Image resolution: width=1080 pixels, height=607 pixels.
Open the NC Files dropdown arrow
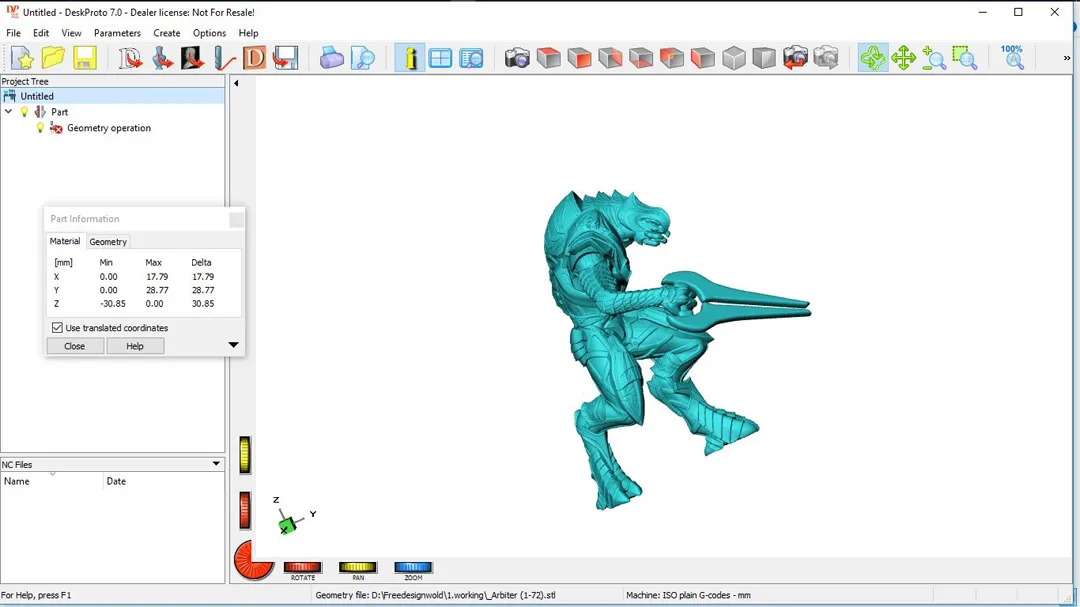tap(216, 464)
